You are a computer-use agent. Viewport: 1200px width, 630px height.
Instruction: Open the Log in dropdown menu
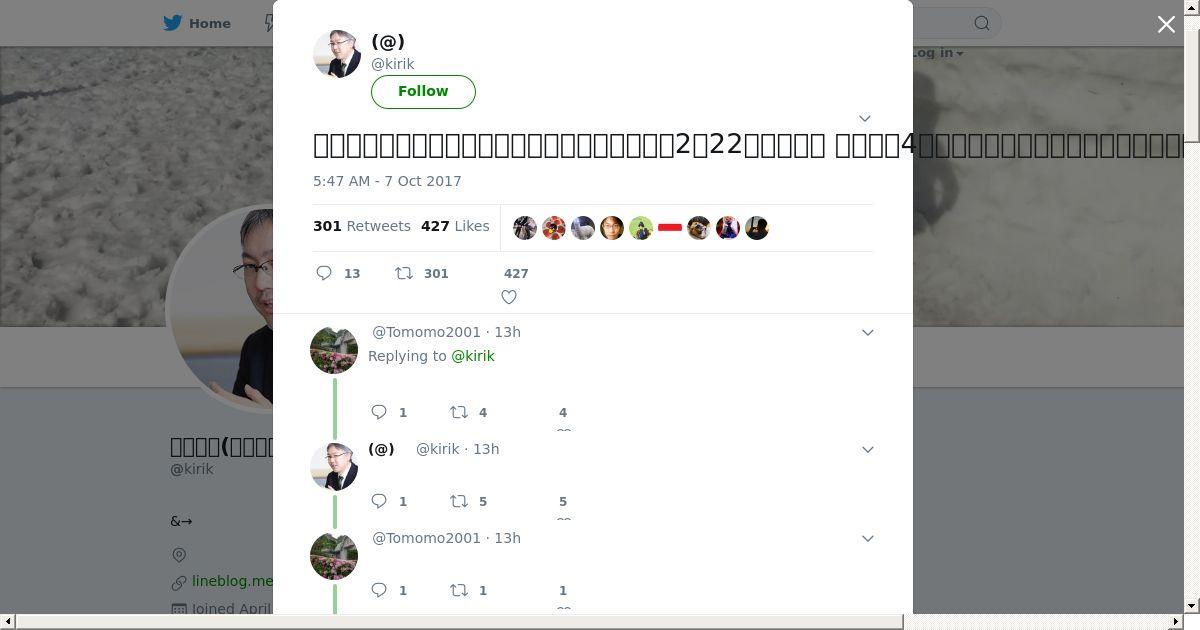tap(938, 52)
